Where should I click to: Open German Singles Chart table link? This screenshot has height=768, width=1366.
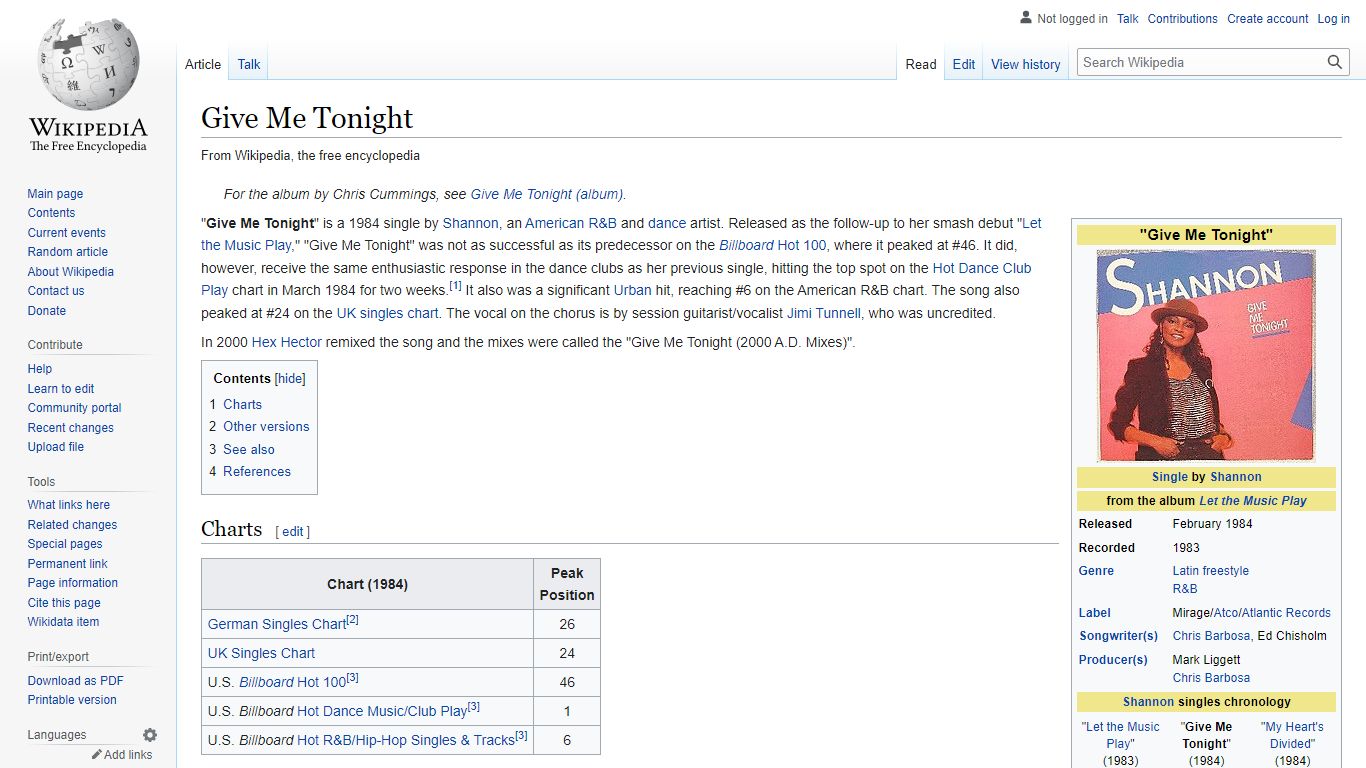tap(277, 624)
